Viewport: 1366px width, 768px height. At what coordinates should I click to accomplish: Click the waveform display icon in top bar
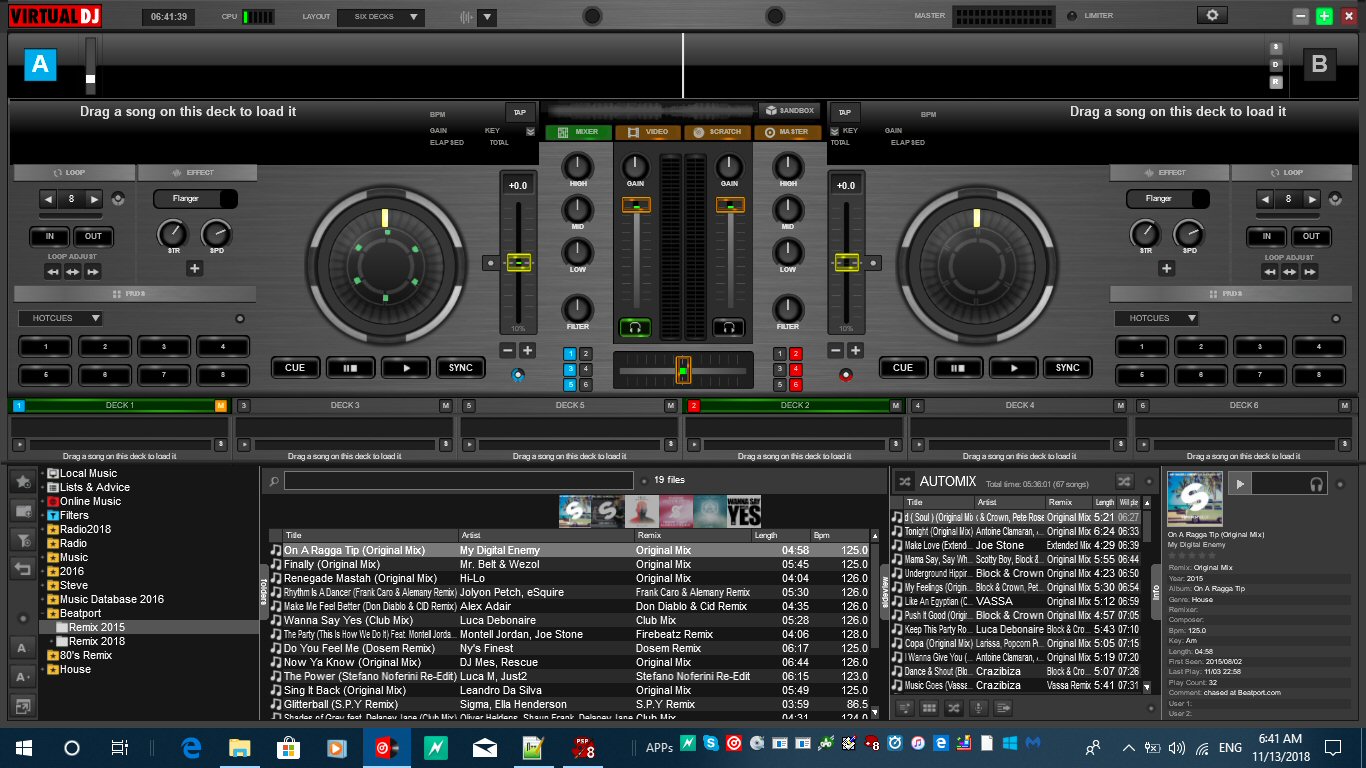pyautogui.click(x=466, y=17)
